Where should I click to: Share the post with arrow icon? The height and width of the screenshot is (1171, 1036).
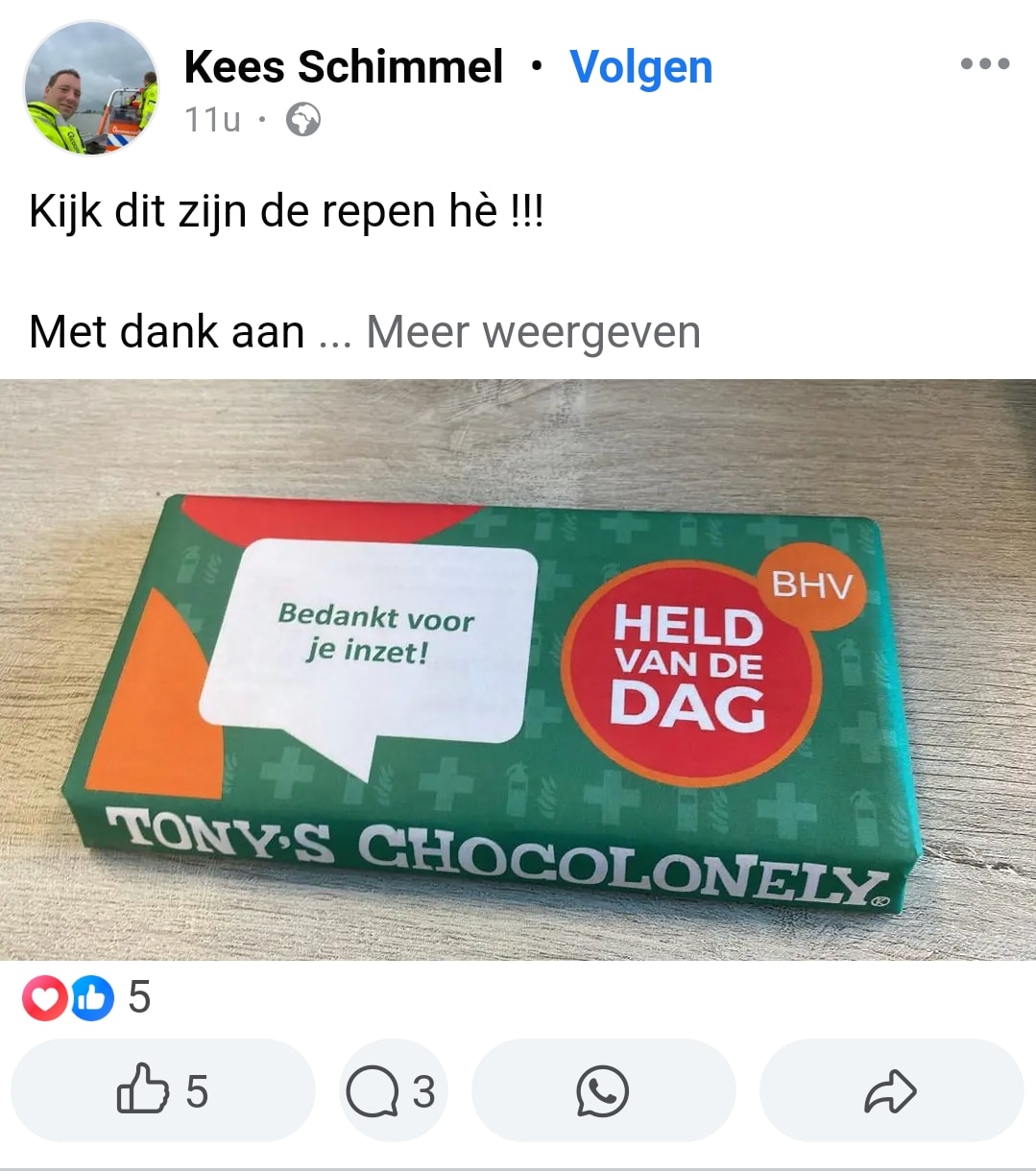click(891, 1091)
